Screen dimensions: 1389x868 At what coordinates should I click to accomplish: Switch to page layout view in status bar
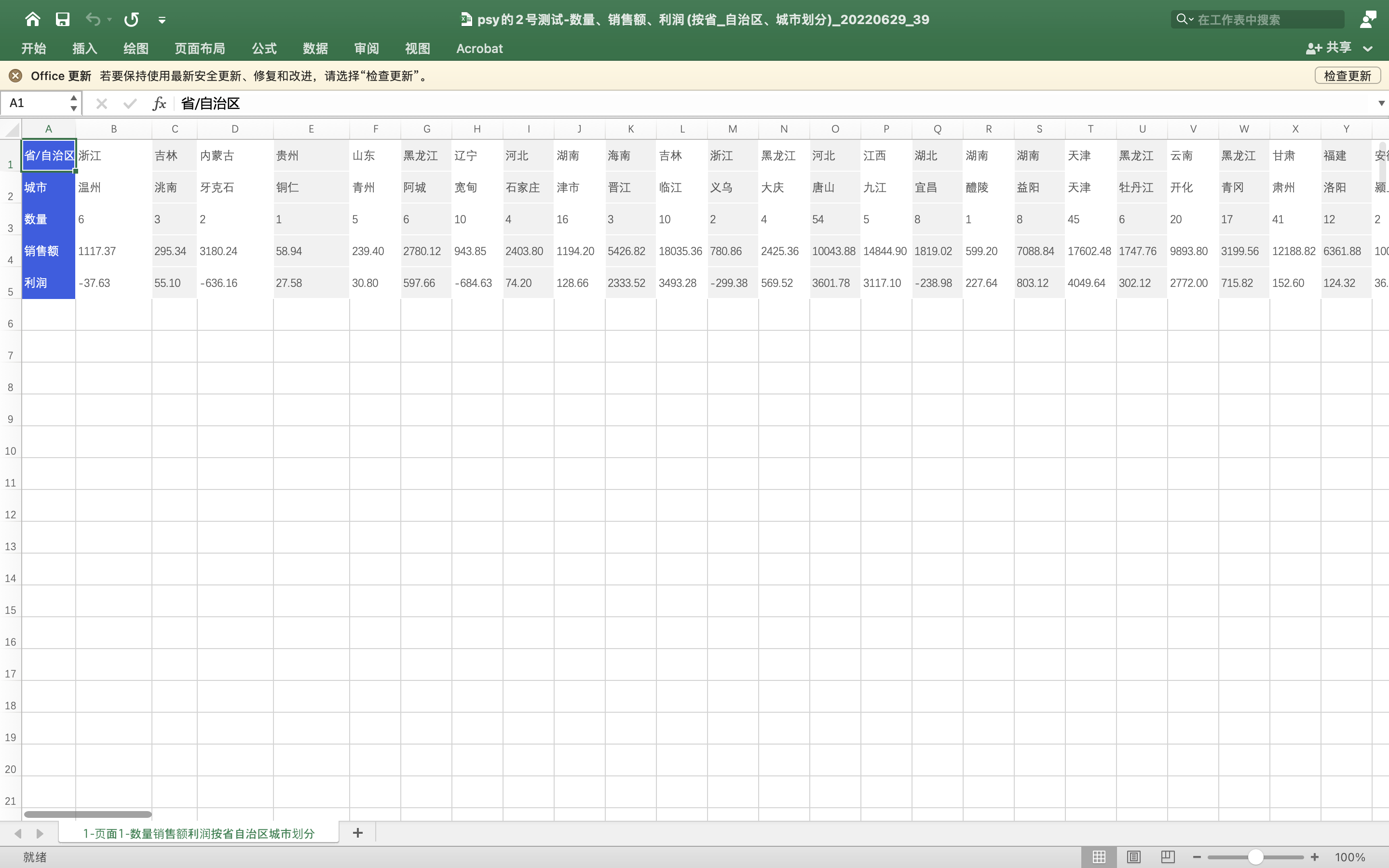[x=1133, y=856]
